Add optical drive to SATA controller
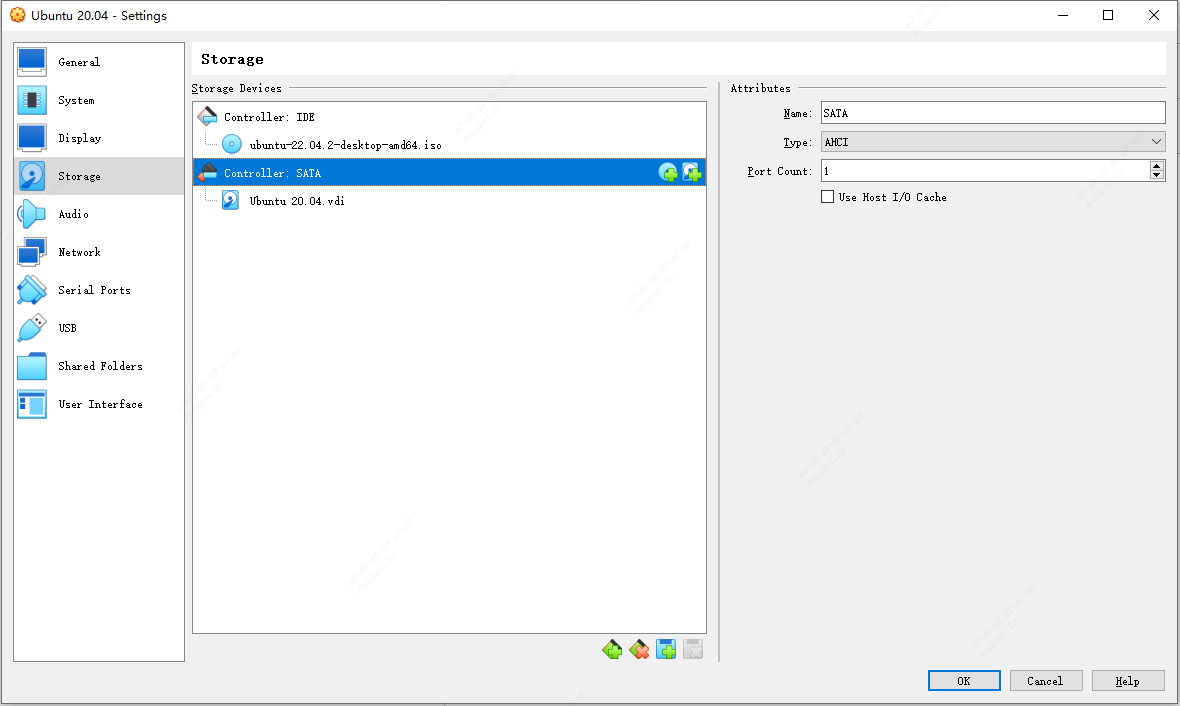Viewport: 1180px width, 706px height. 668,172
